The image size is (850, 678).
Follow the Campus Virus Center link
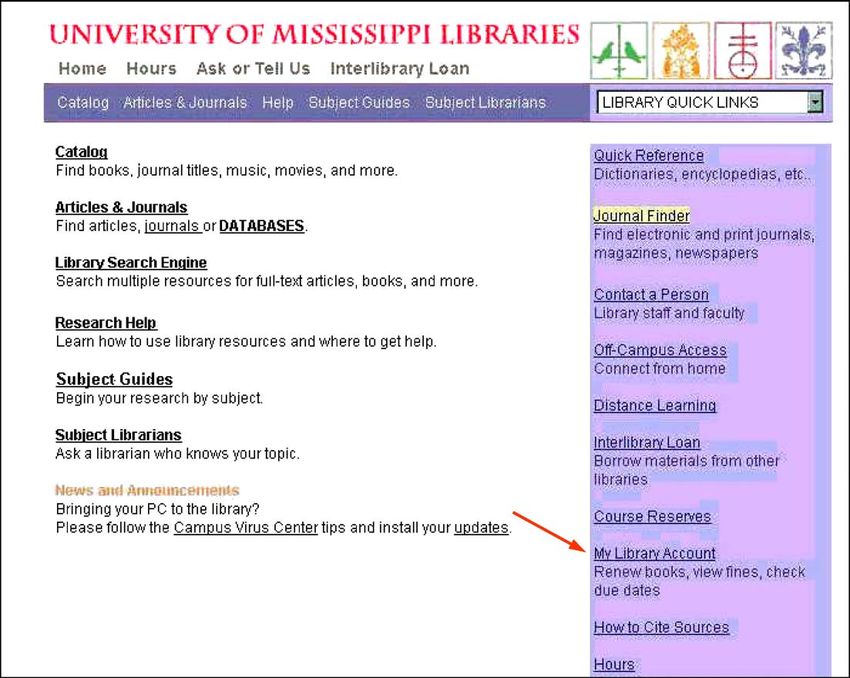click(246, 527)
